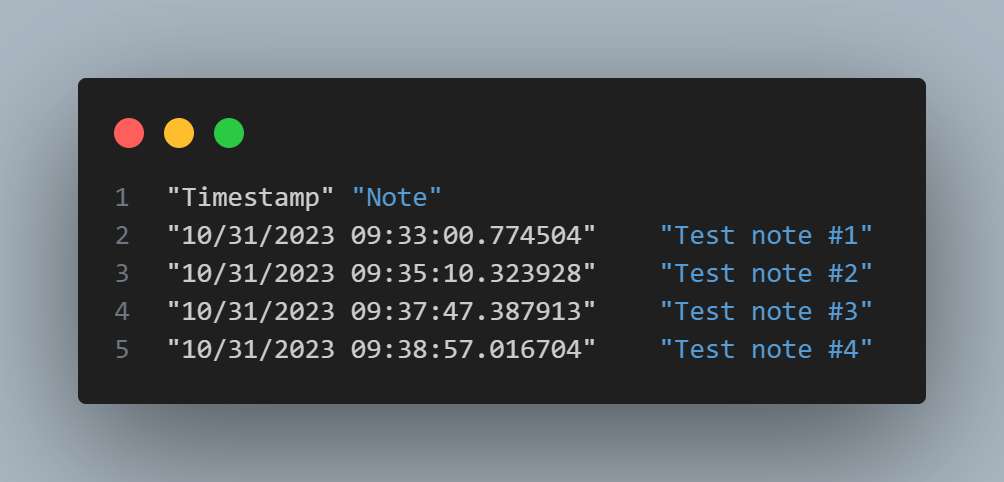Click the yellow minimize dot
The image size is (1004, 482).
179,133
